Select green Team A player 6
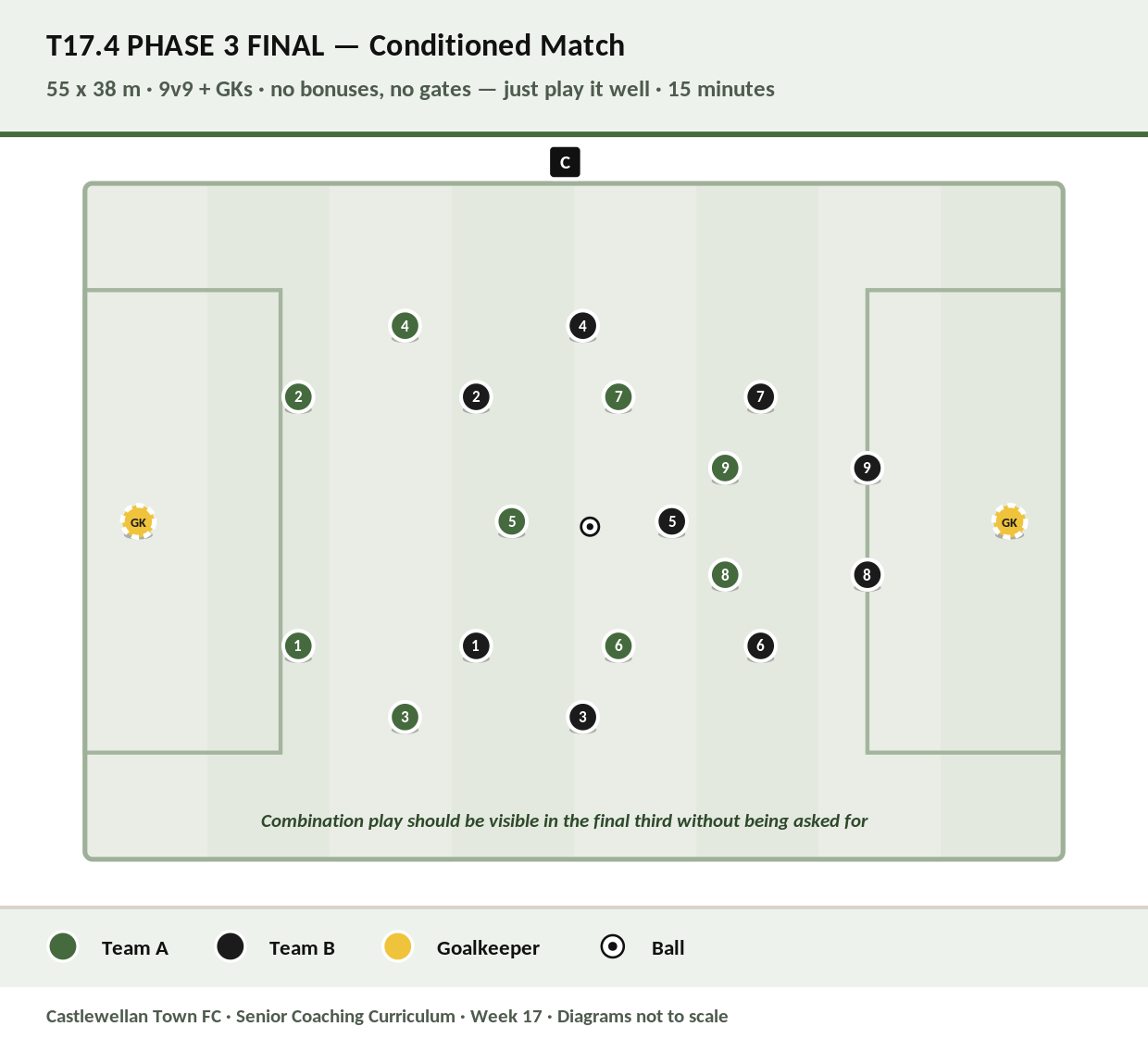This screenshot has height=1039, width=1148. point(618,645)
